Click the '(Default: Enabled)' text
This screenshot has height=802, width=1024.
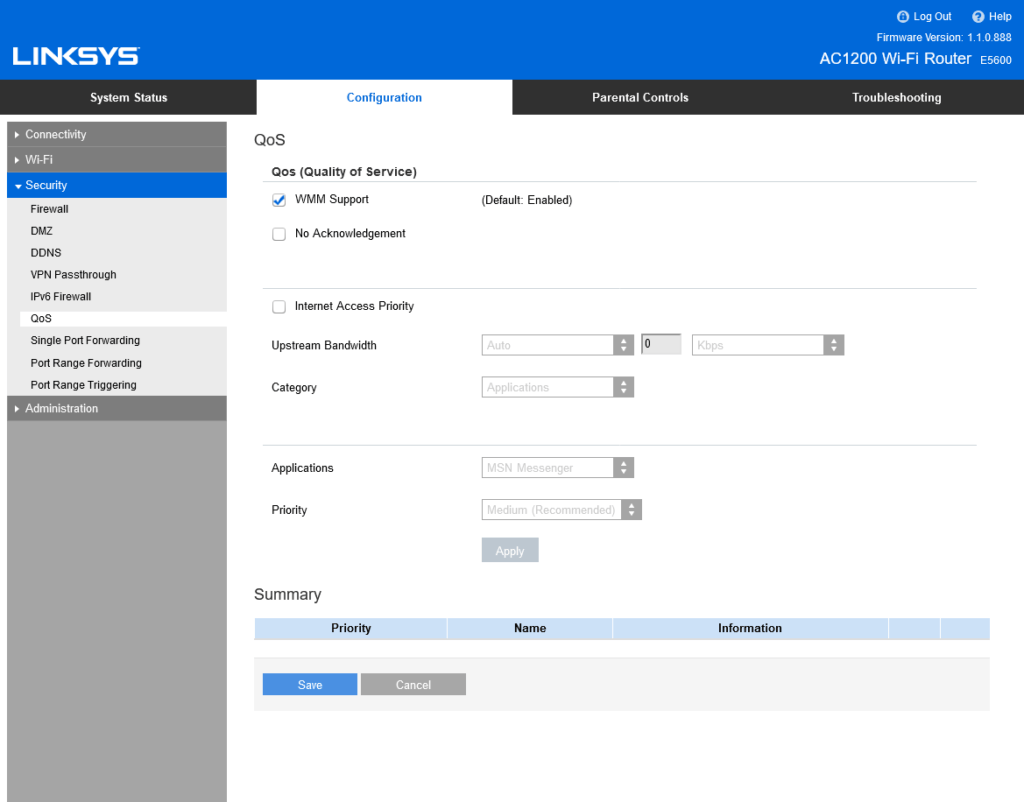[x=527, y=200]
